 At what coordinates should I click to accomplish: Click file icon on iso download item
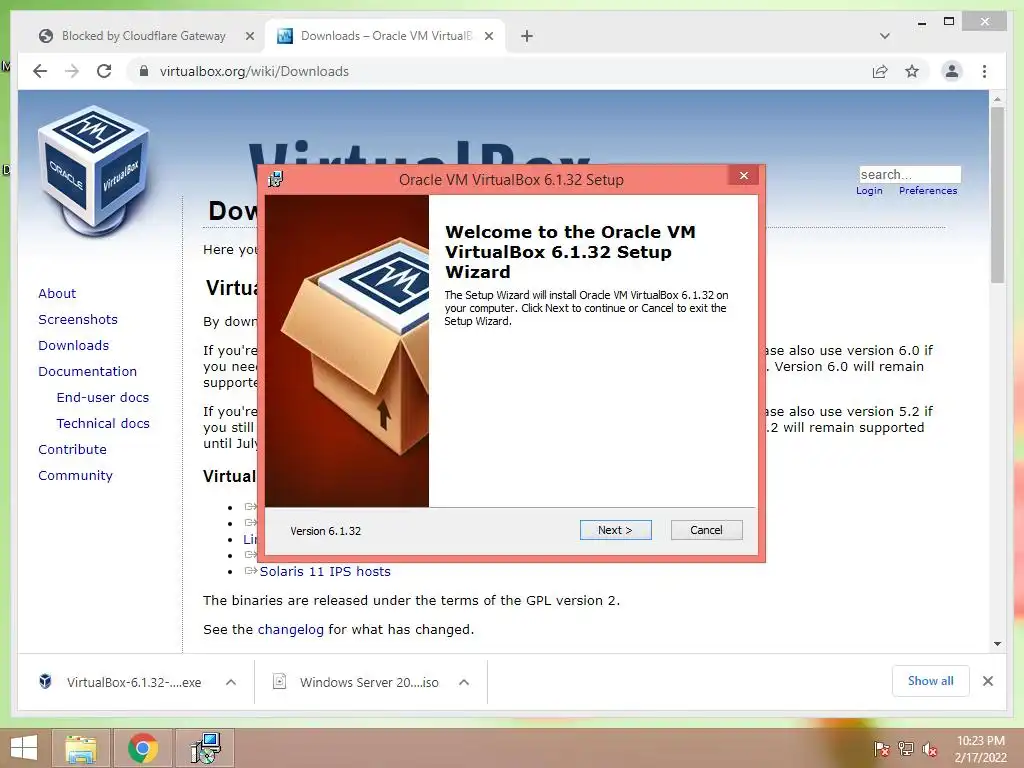point(280,682)
